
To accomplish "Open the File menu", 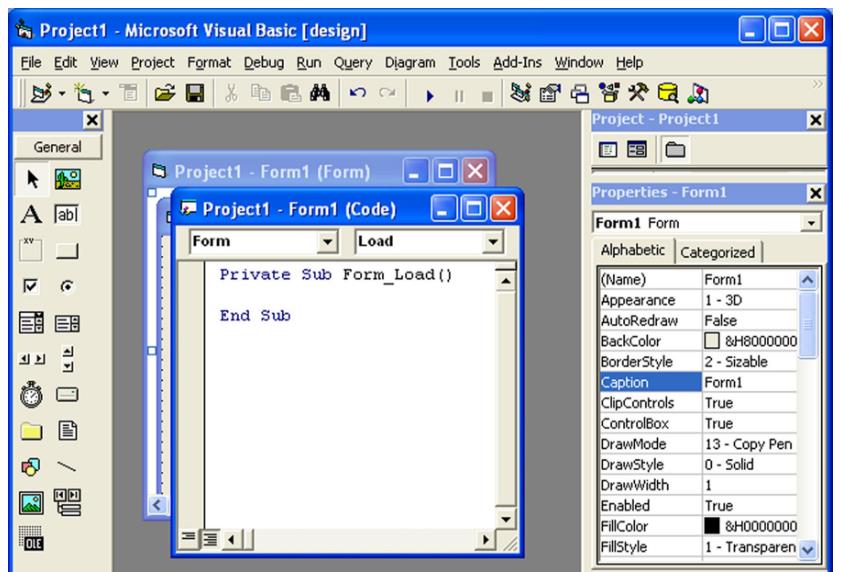I will (31, 63).
